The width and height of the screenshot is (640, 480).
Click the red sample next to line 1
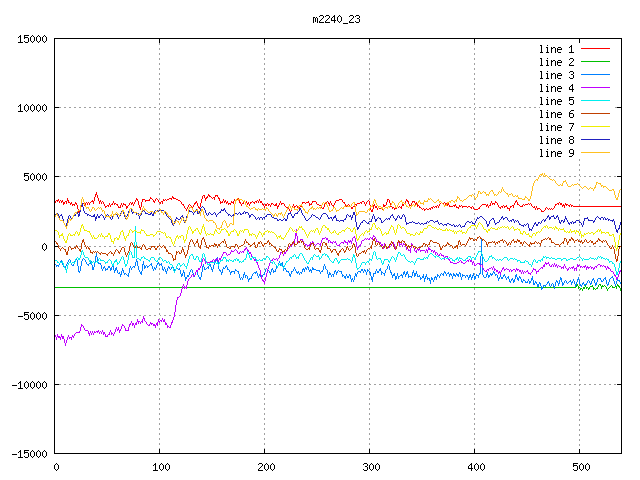(595, 49)
